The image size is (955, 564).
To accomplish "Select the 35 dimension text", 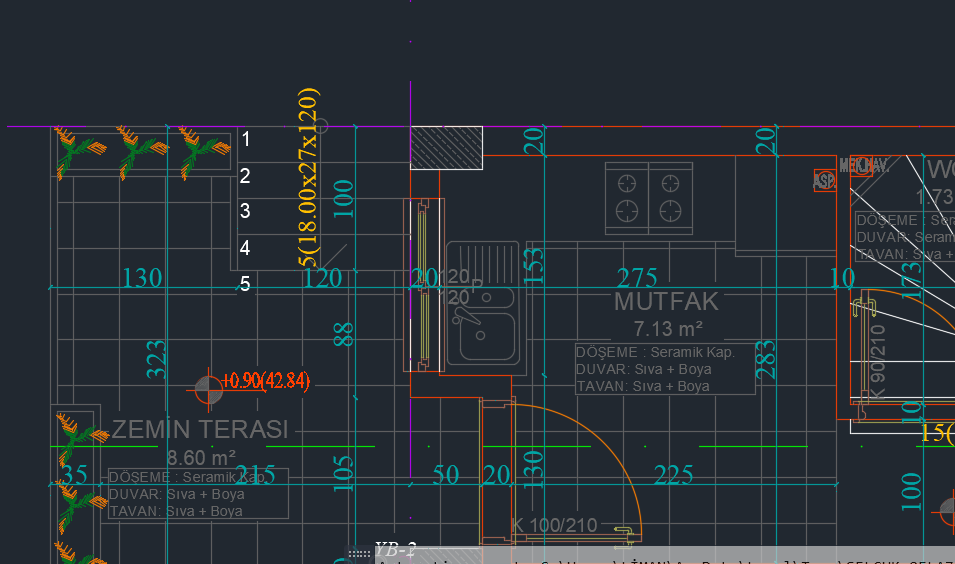I will 75,475.
